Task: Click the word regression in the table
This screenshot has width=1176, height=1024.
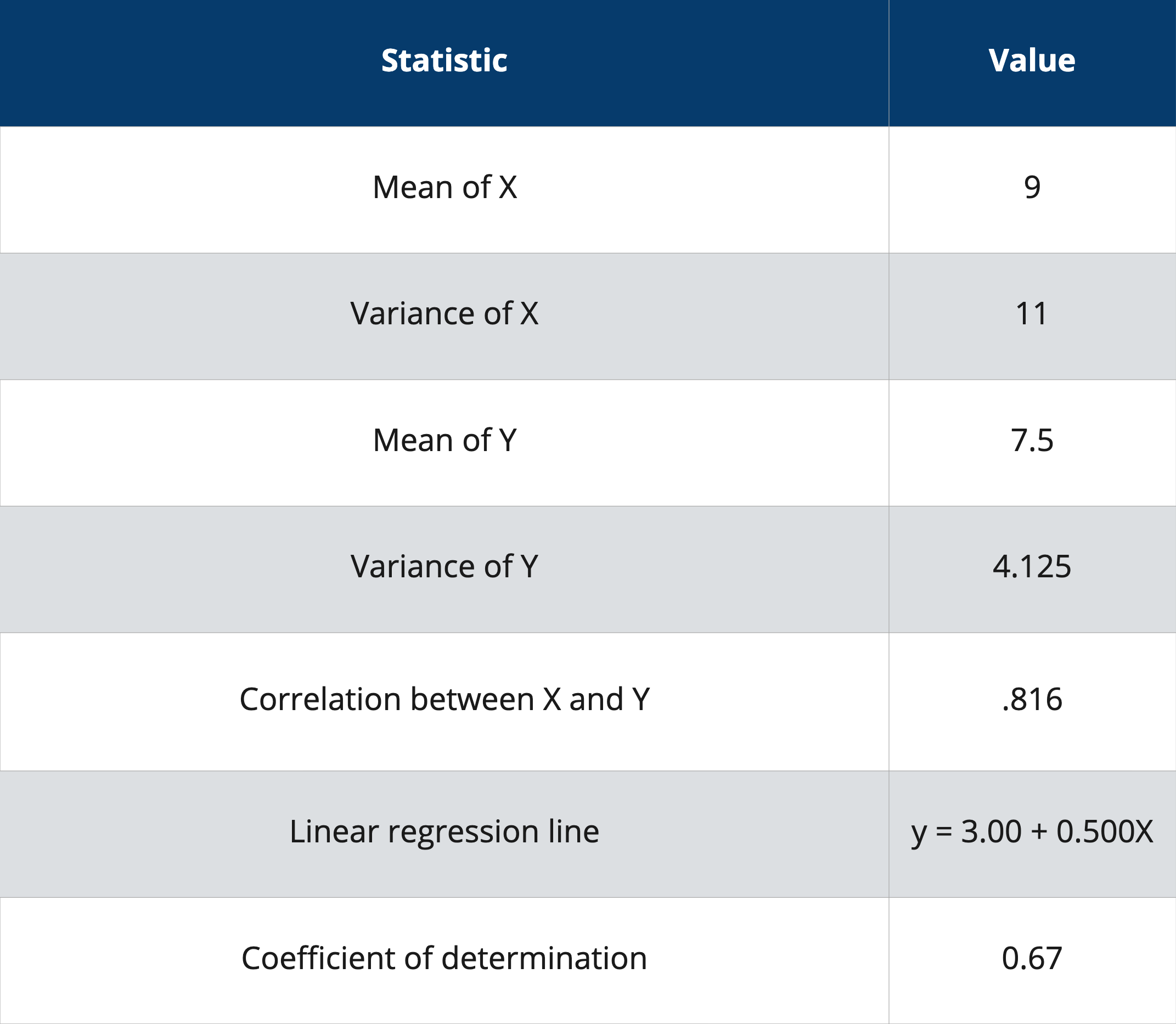Action: pos(463,833)
